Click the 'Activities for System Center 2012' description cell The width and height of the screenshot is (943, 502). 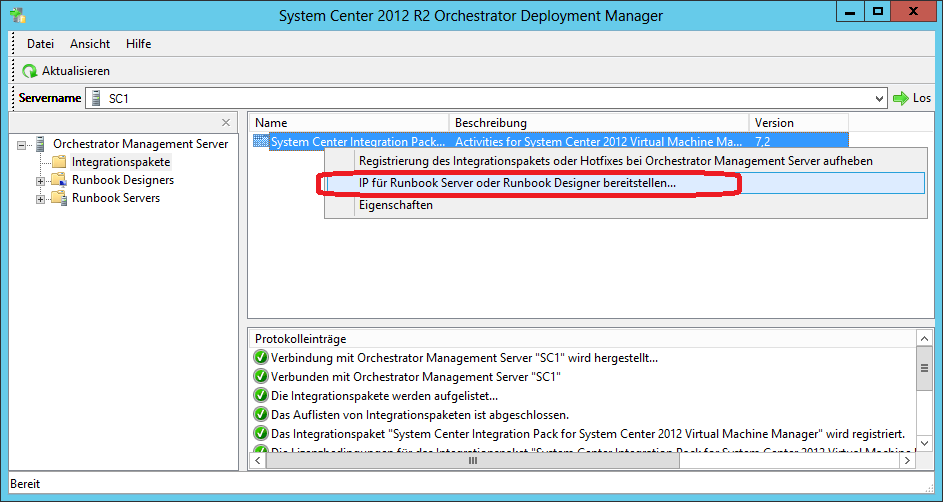click(599, 142)
